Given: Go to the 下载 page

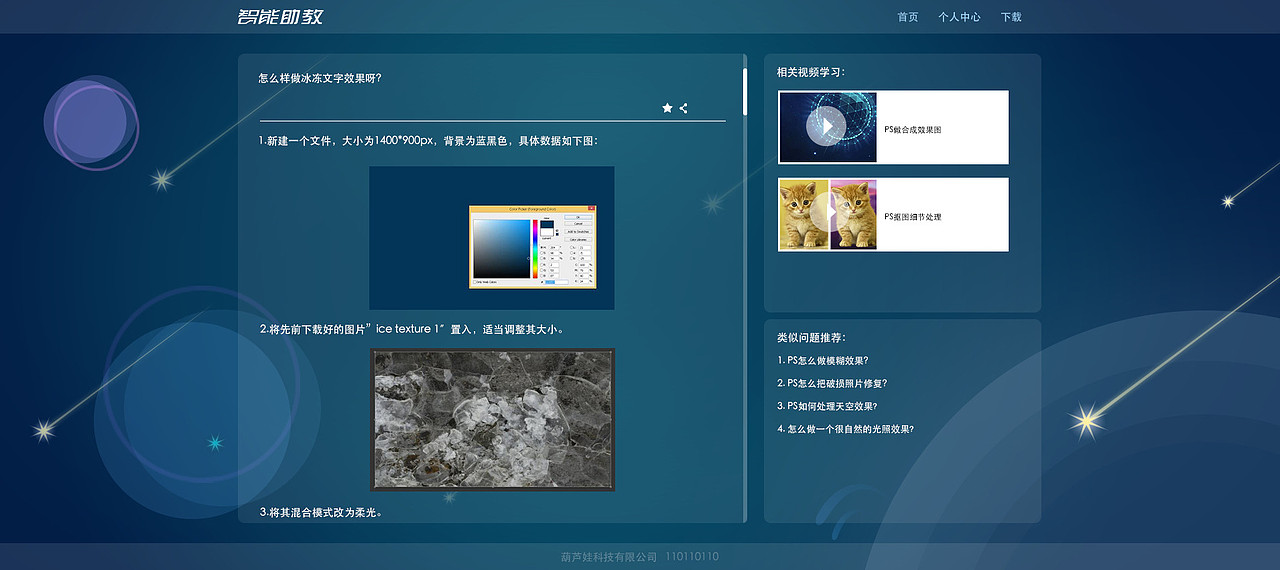Looking at the screenshot, I should (x=1011, y=17).
